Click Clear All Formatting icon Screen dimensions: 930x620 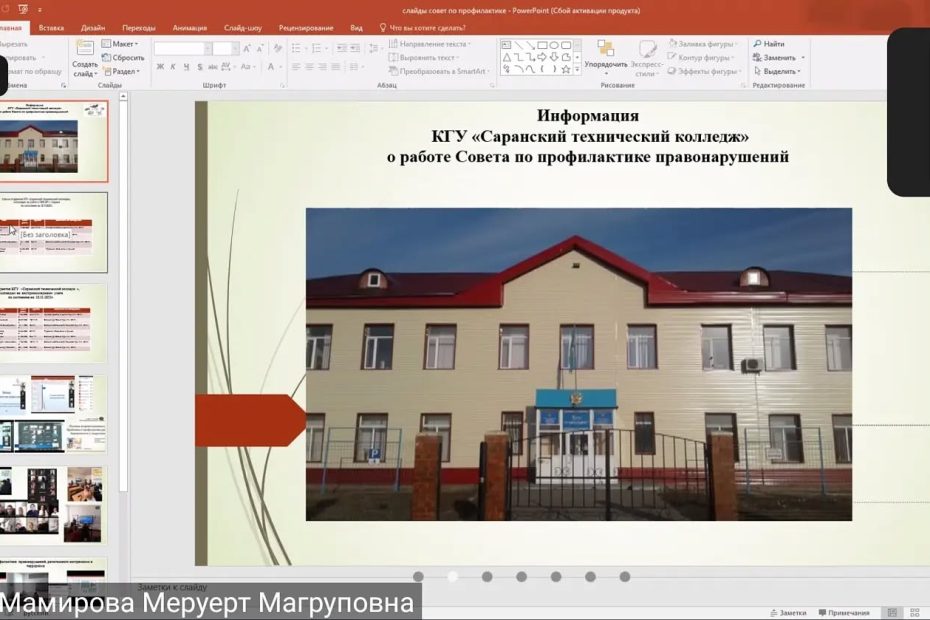click(278, 49)
